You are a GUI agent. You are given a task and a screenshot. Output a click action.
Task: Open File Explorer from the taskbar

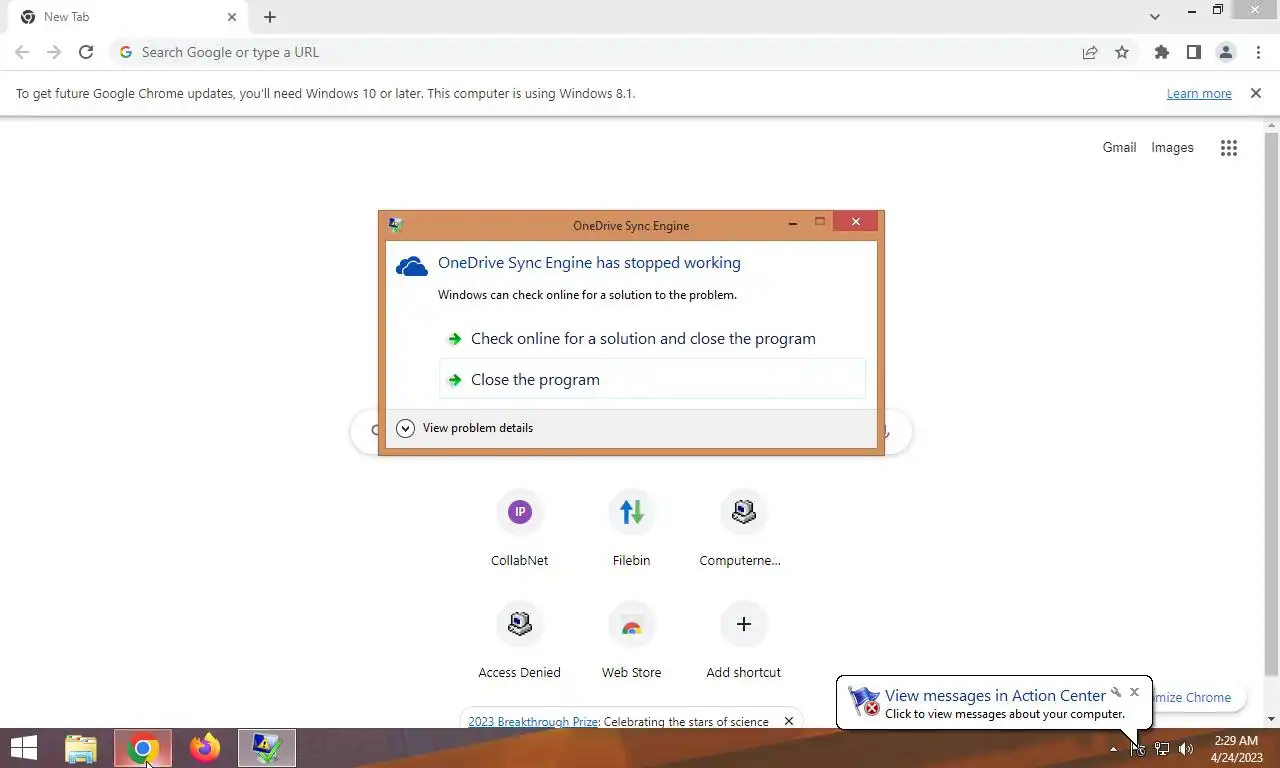pyautogui.click(x=81, y=748)
